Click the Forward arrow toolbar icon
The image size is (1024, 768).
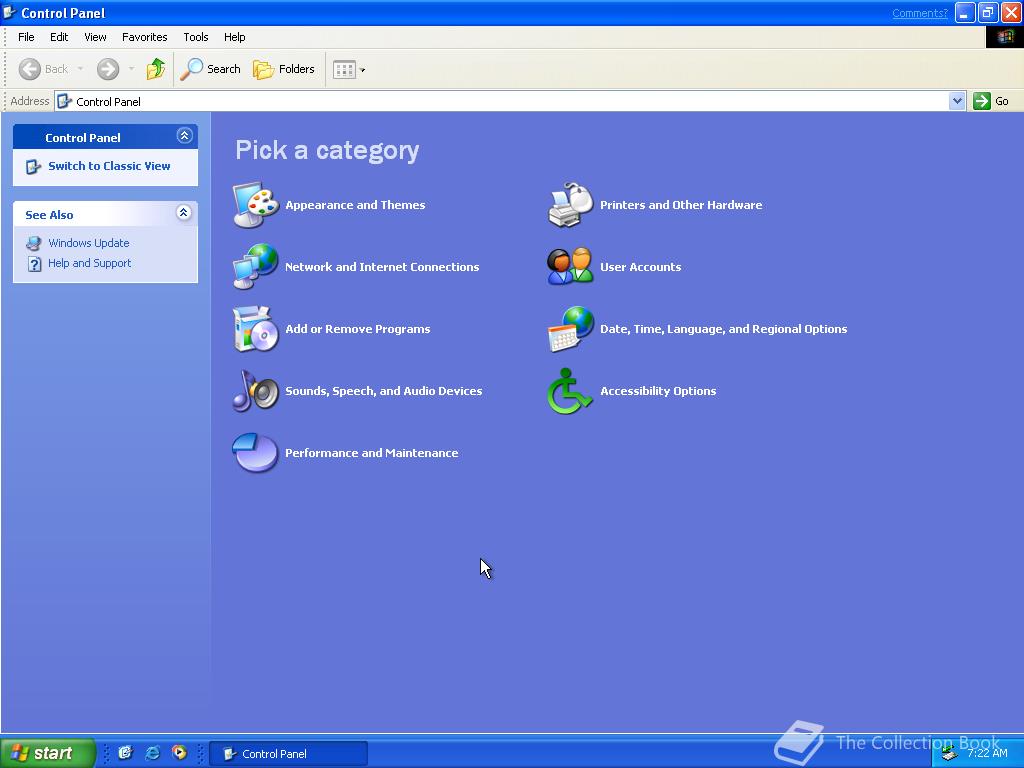[x=108, y=69]
